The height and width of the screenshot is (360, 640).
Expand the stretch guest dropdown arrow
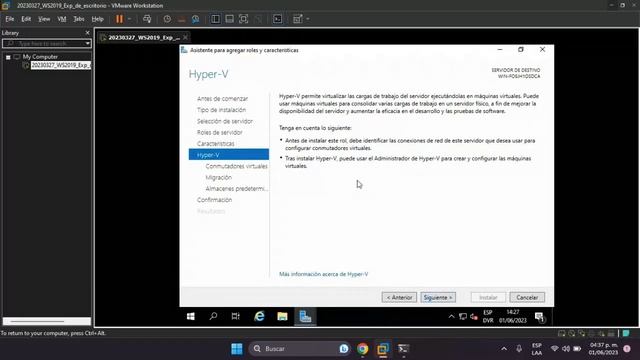click(x=308, y=19)
